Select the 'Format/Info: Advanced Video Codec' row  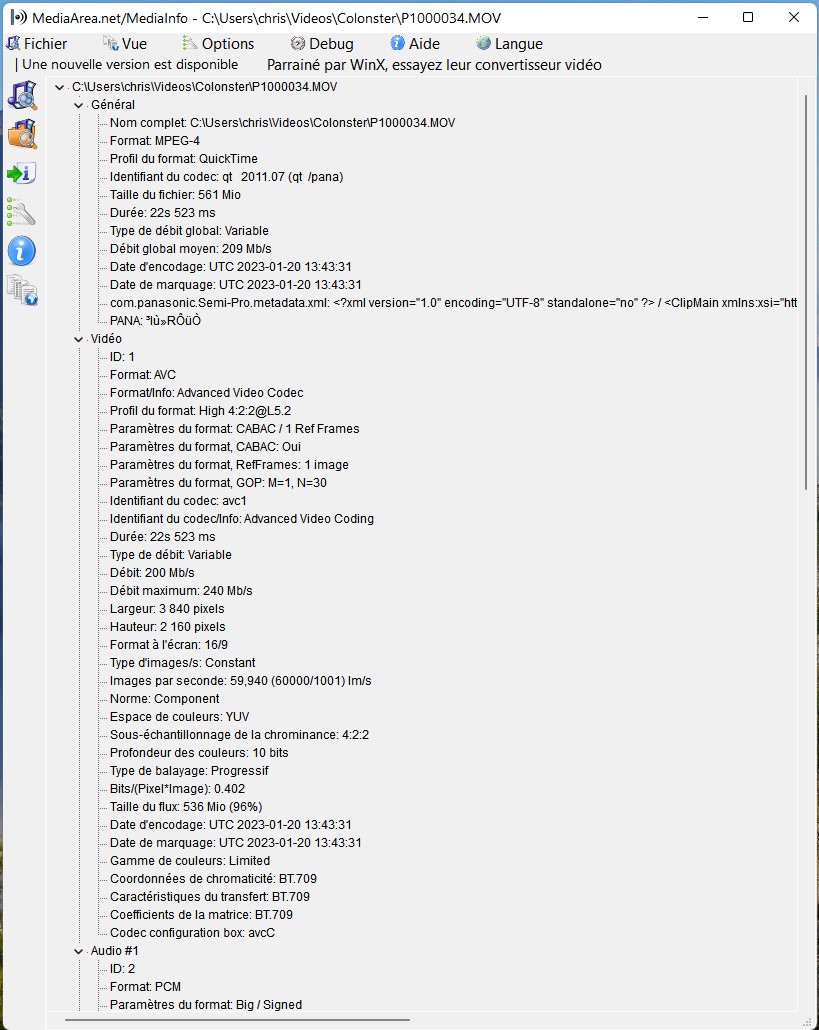click(x=207, y=393)
